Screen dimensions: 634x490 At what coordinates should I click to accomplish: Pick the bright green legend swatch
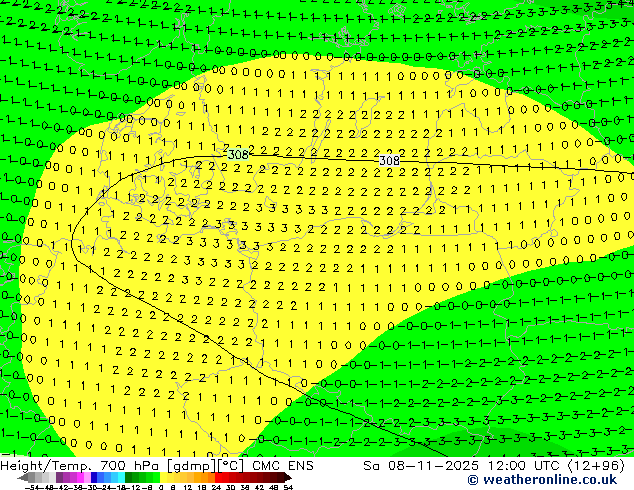[x=156, y=477]
